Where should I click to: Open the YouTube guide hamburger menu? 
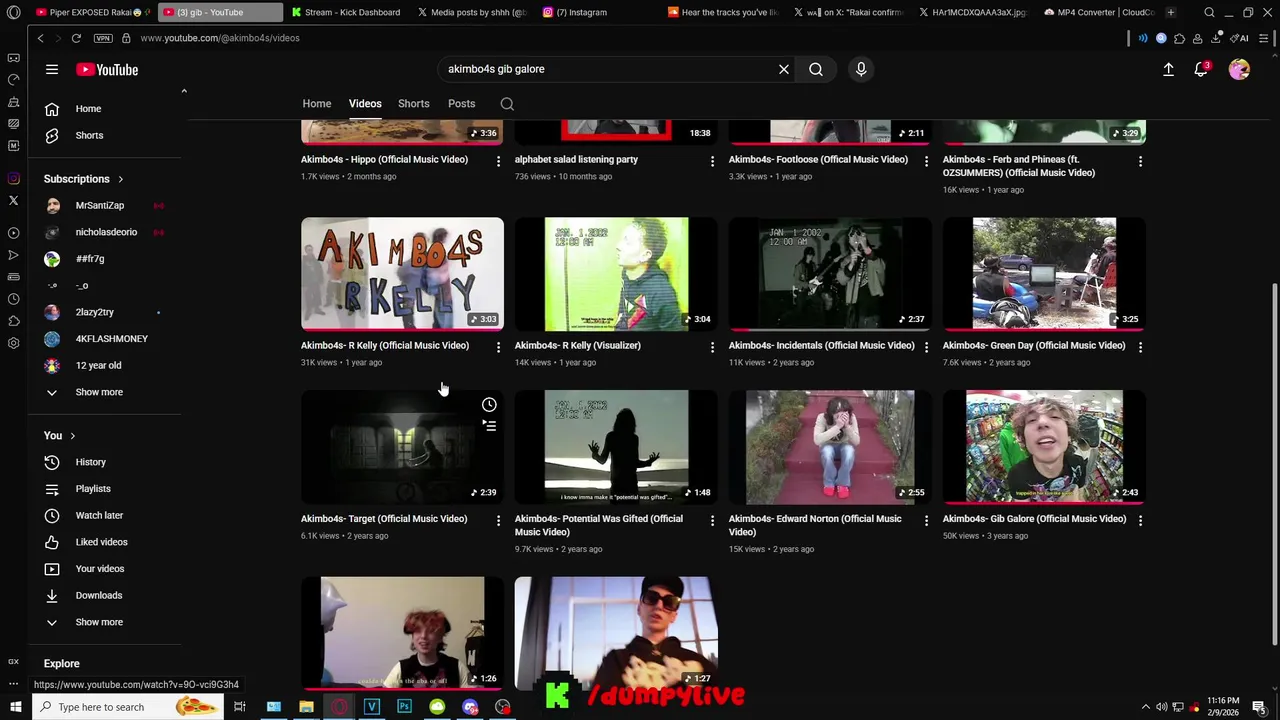52,70
